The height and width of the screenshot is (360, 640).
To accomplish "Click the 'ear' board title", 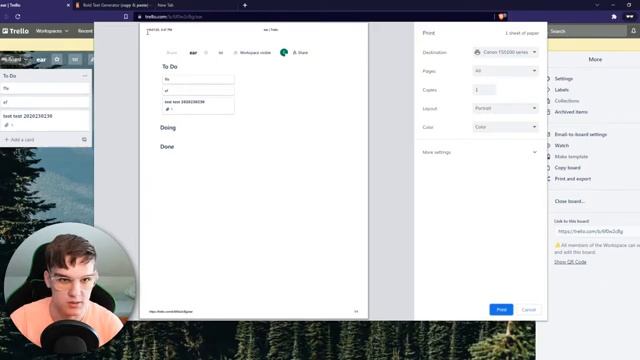I will point(41,60).
